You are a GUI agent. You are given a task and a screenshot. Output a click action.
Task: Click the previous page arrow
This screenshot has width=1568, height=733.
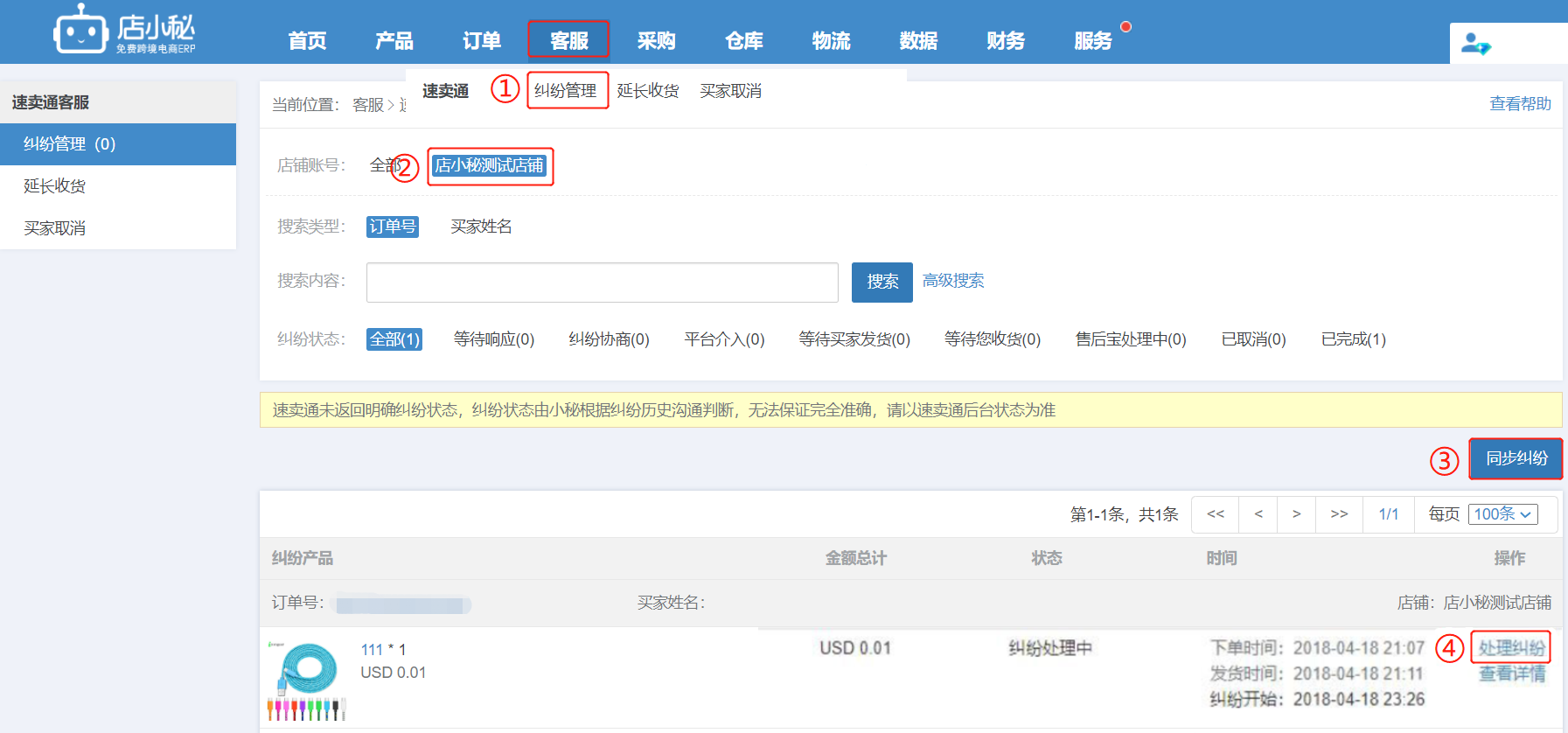click(x=1258, y=514)
